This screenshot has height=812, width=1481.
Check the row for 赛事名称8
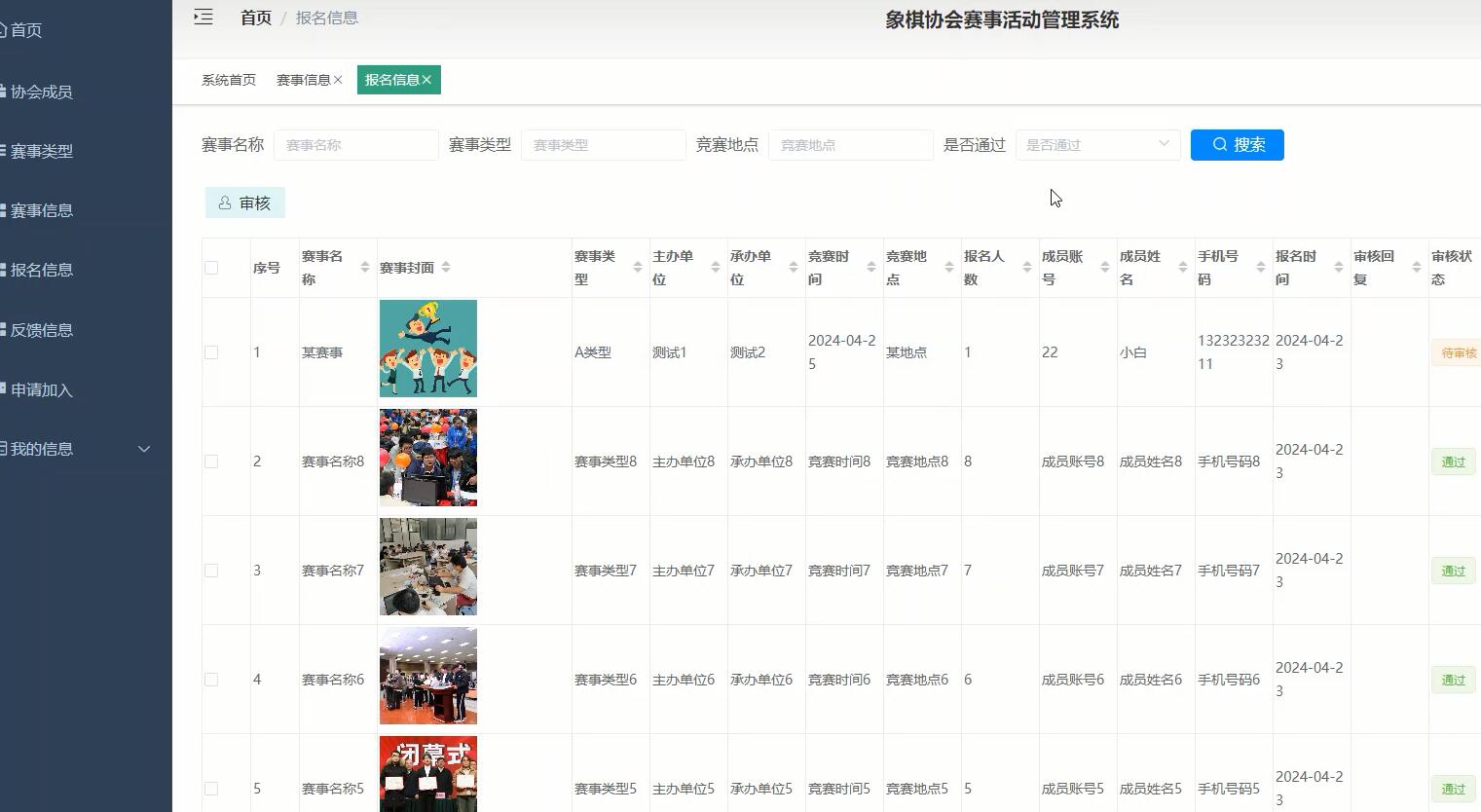tap(211, 461)
